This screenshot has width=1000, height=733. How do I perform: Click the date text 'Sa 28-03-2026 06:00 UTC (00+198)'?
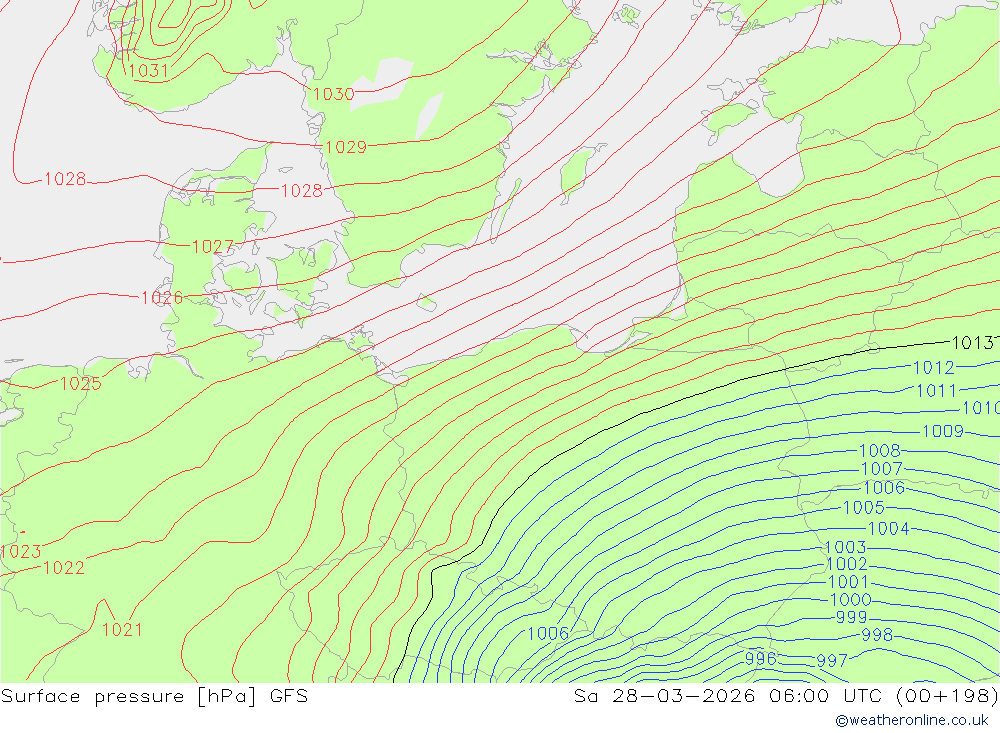point(786,696)
